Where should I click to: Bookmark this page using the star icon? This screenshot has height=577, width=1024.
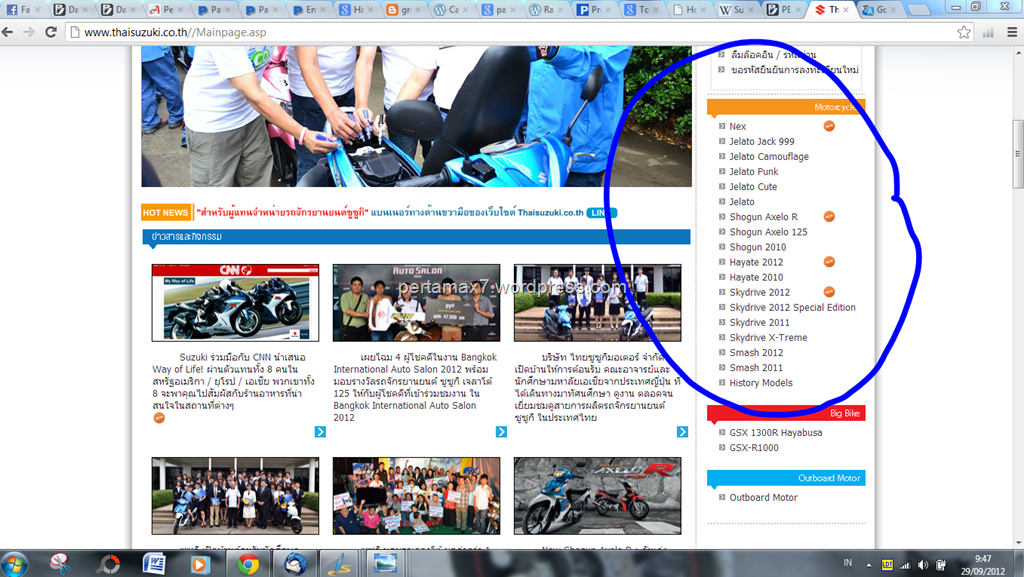tap(963, 32)
